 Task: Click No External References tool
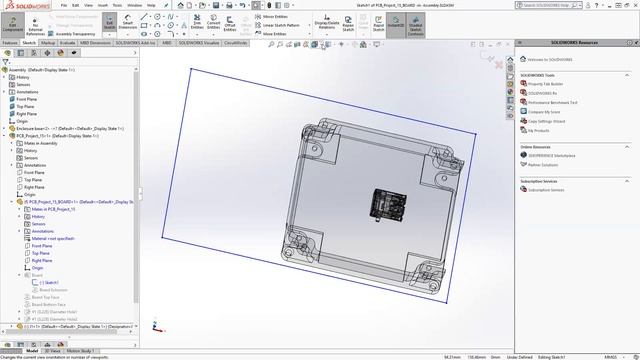pos(36,27)
